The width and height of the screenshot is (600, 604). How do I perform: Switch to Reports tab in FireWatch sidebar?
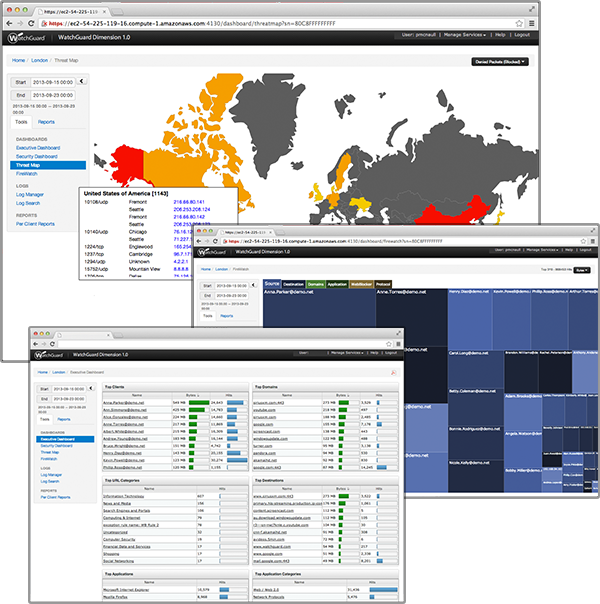(226, 316)
